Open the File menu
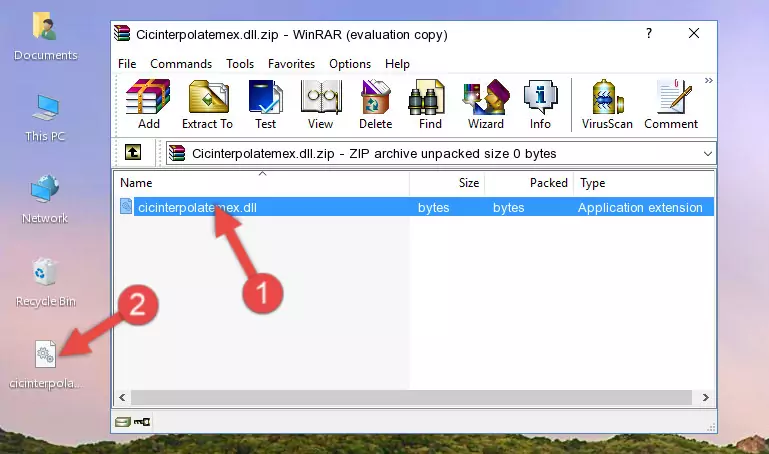Viewport: 769px width, 454px height. (x=127, y=64)
